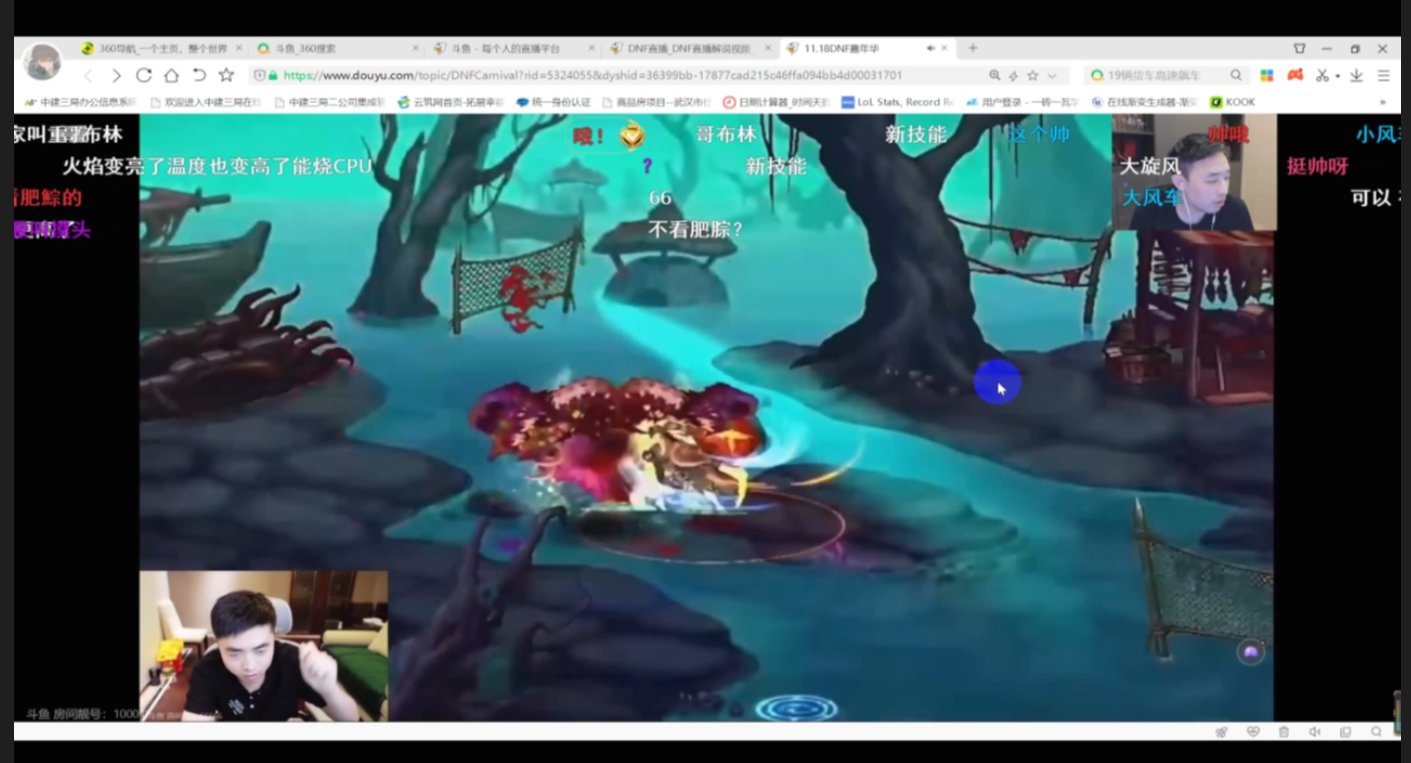Open the red gamepad extension icon
The height and width of the screenshot is (763, 1411).
(x=1294, y=75)
